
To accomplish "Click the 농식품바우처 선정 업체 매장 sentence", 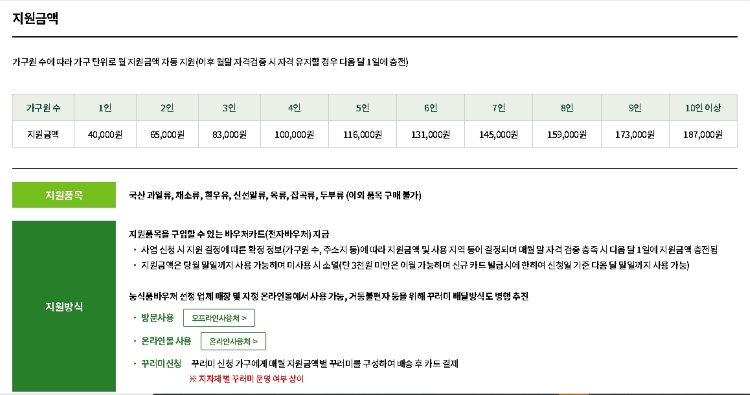I will click(x=328, y=296).
